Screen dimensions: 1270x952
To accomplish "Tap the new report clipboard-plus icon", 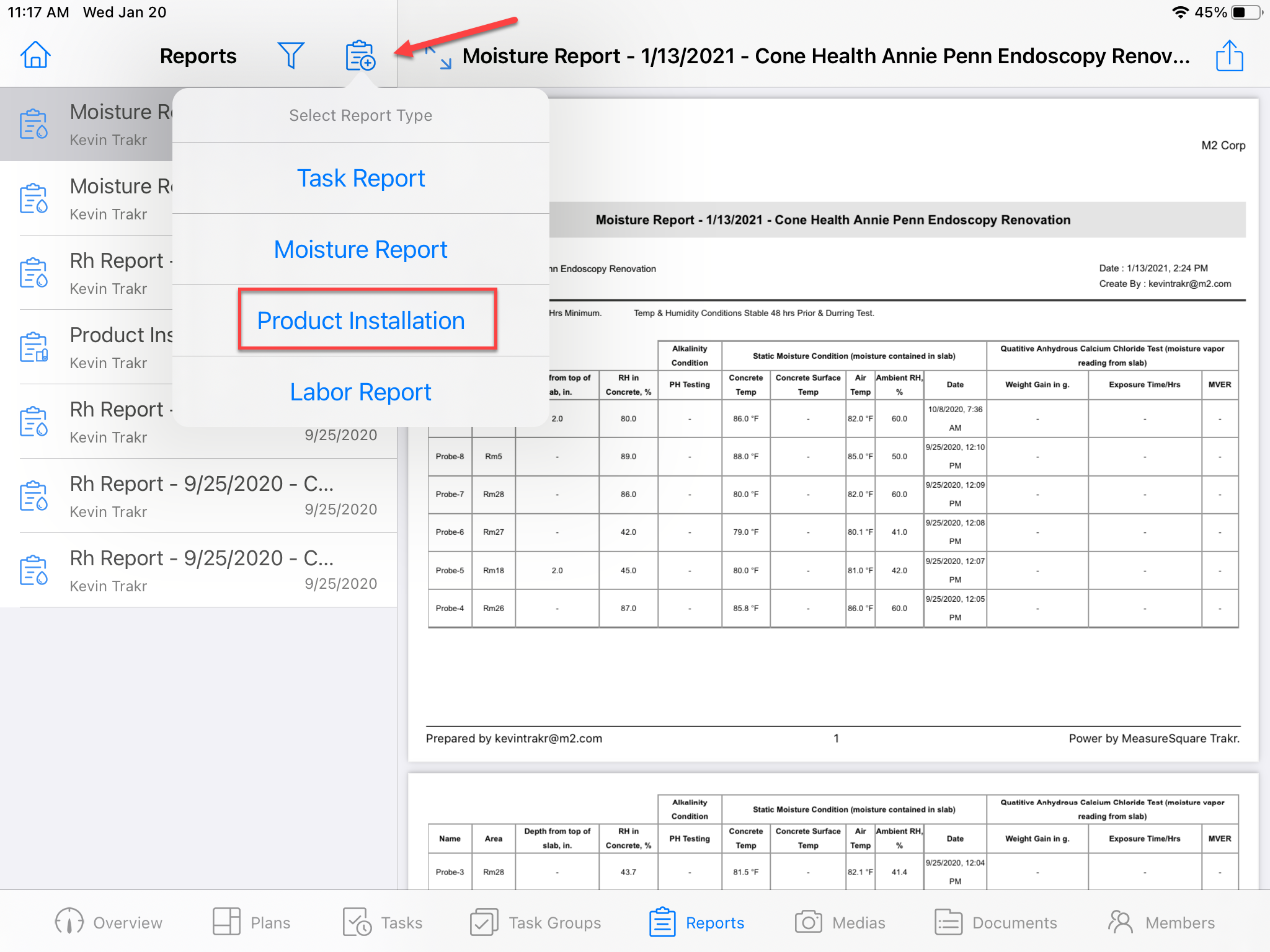I will pos(360,56).
